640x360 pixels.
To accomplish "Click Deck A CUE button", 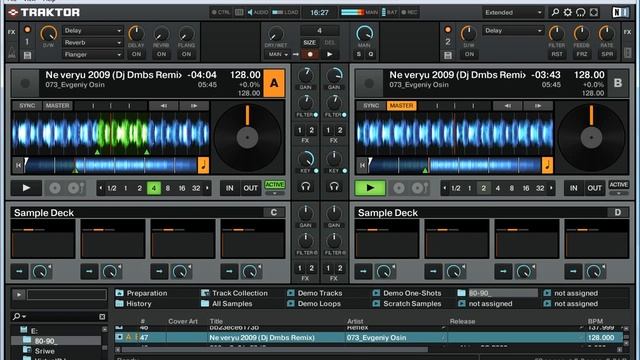I will (55, 188).
